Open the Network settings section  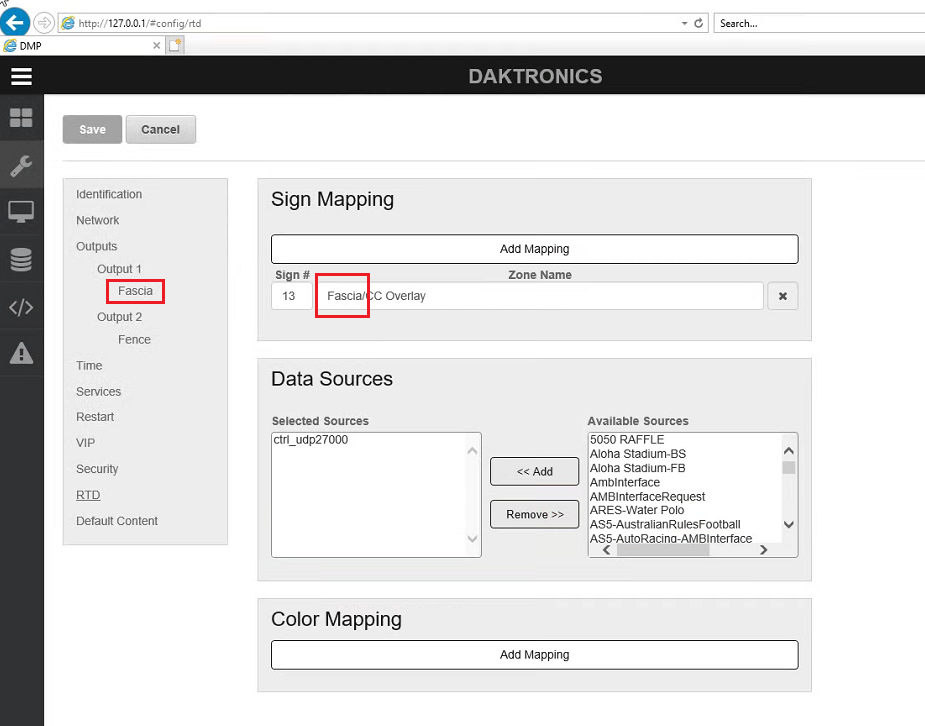(x=97, y=220)
